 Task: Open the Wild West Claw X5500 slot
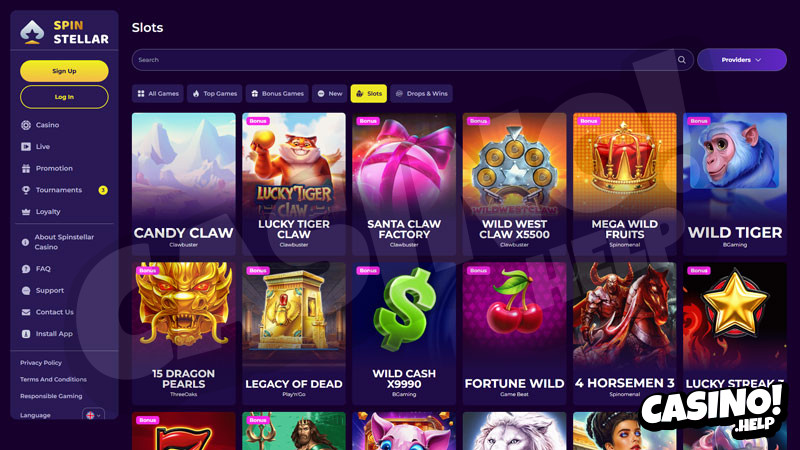[514, 184]
